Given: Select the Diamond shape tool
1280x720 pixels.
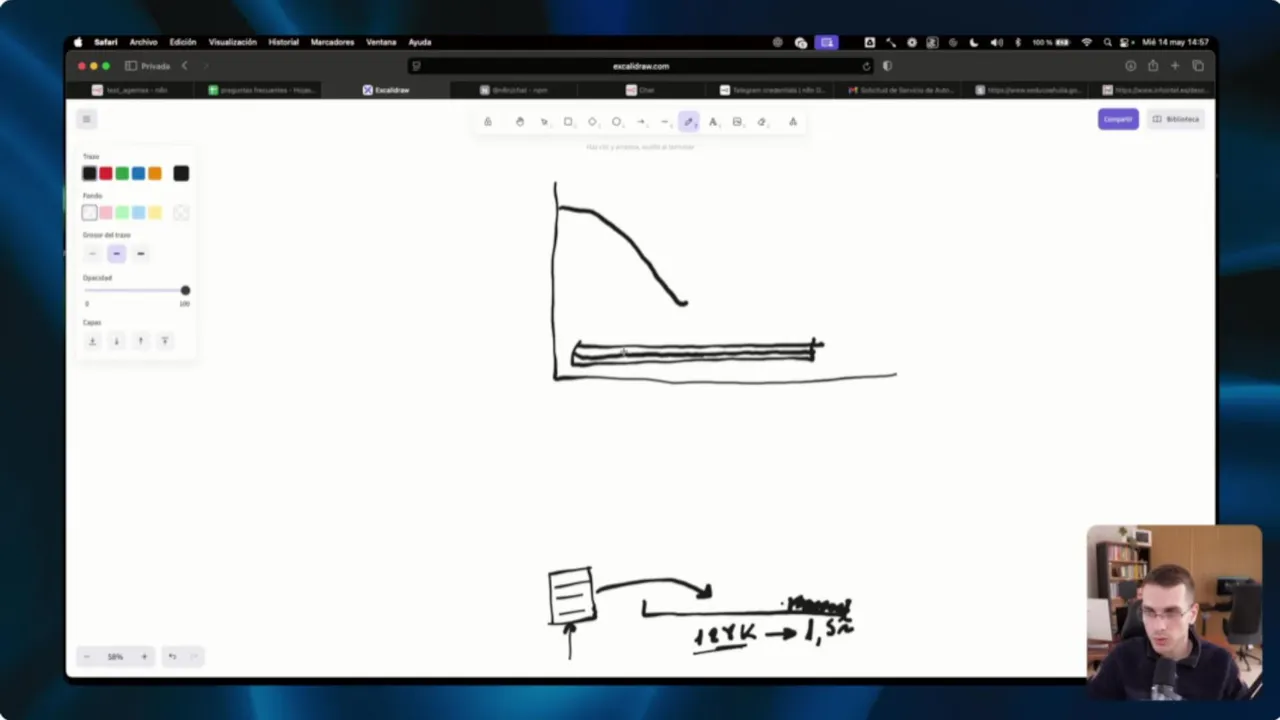Looking at the screenshot, I should [x=592, y=122].
